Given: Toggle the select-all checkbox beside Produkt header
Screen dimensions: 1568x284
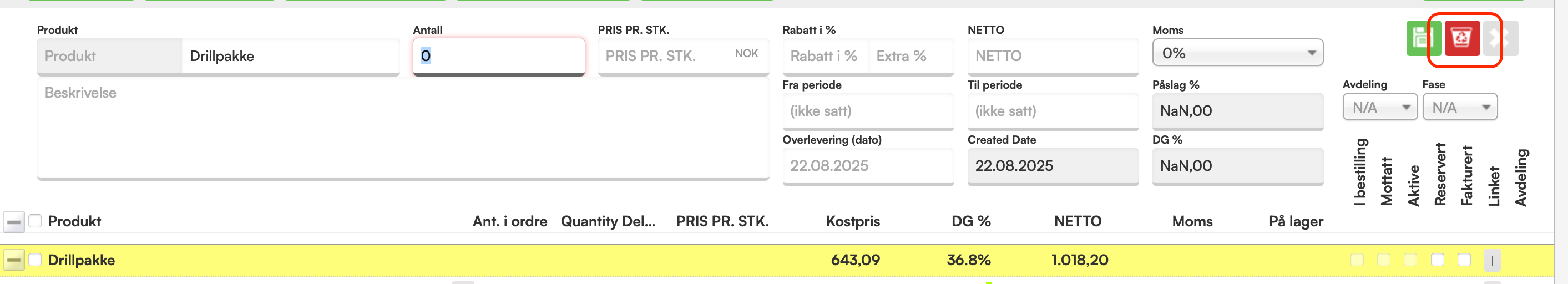Looking at the screenshot, I should coord(36,221).
